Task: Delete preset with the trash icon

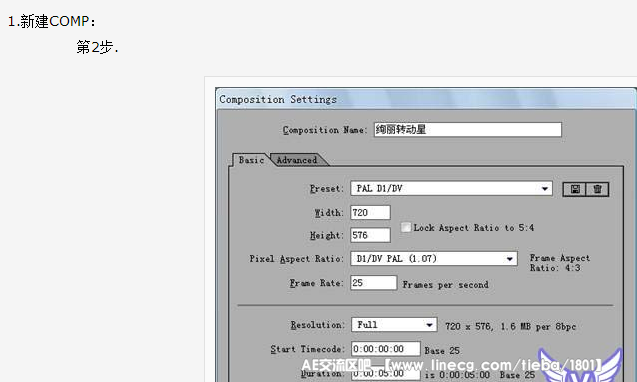Action: pyautogui.click(x=597, y=189)
